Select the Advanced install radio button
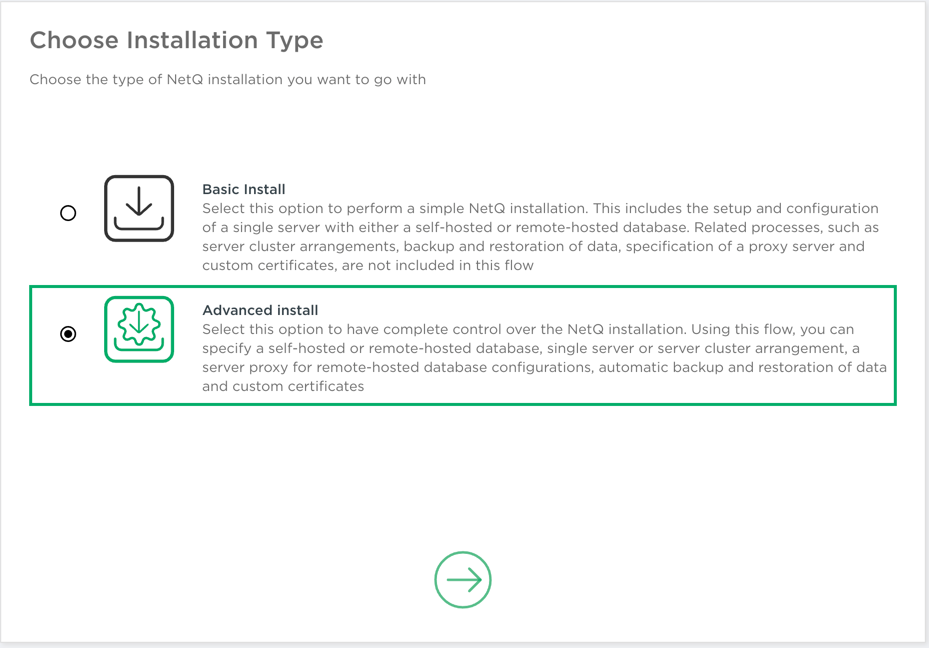Image resolution: width=929 pixels, height=648 pixels. pyautogui.click(x=68, y=334)
